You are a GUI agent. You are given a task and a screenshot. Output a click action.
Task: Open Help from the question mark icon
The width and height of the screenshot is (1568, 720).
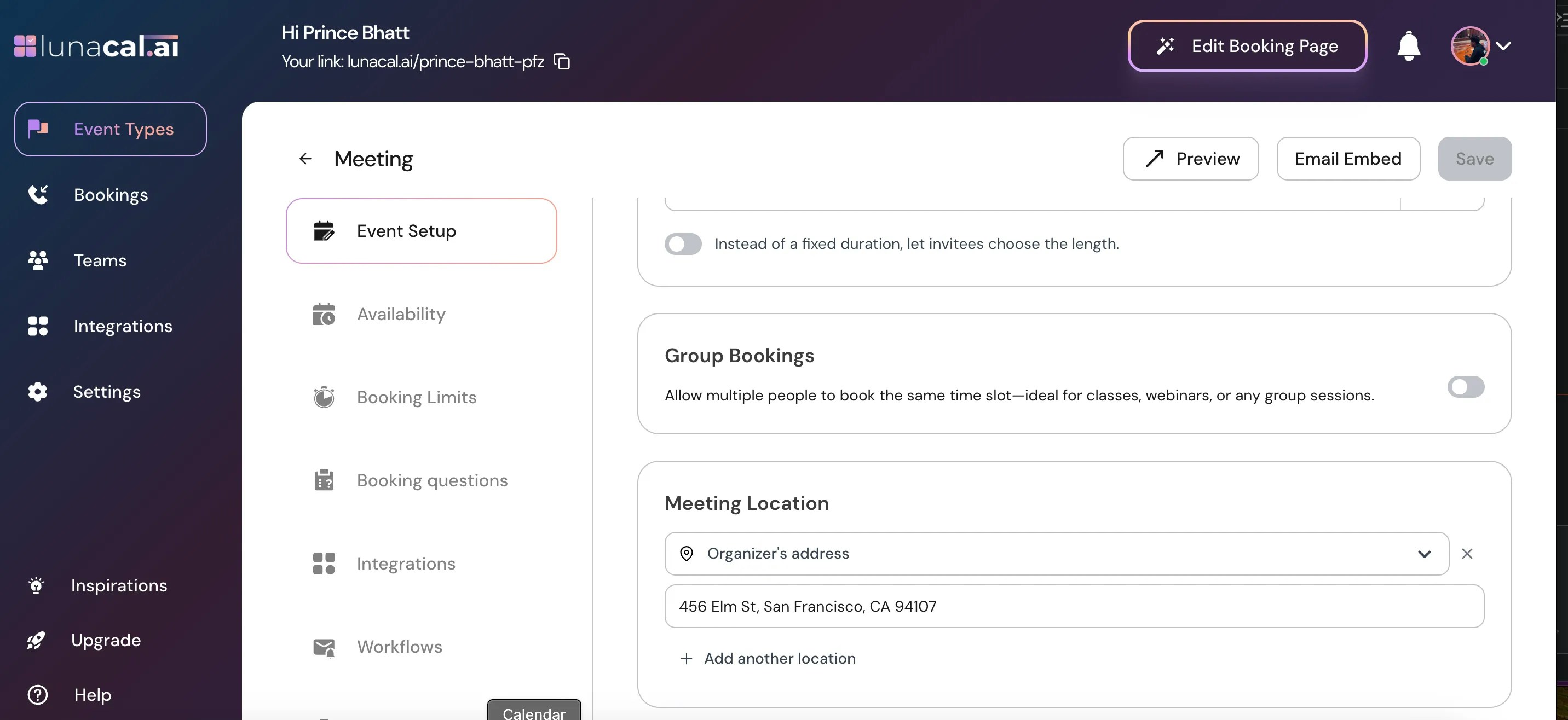38,694
